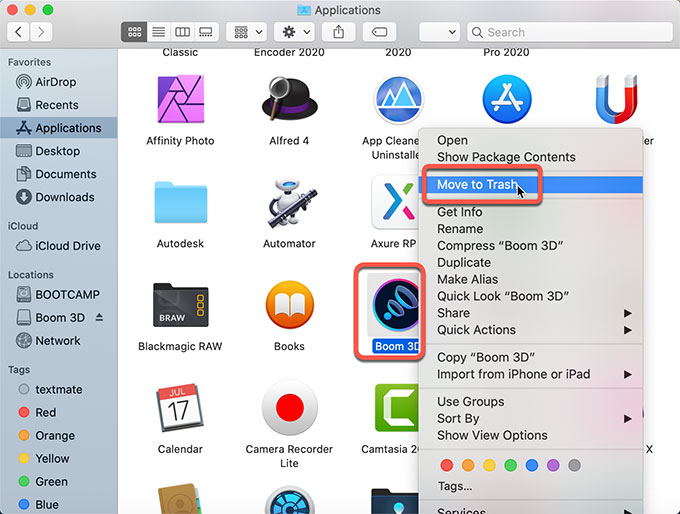Select the Calendar app icon
The width and height of the screenshot is (680, 514).
(180, 408)
